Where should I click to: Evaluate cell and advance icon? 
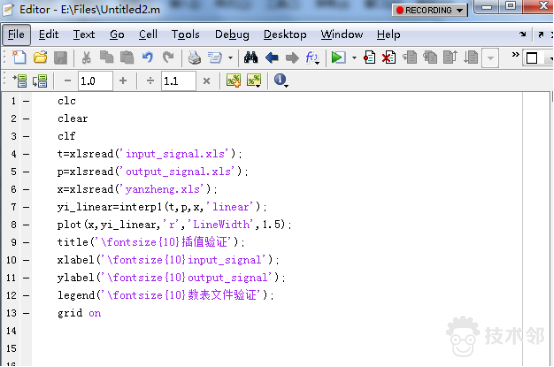[x=254, y=81]
